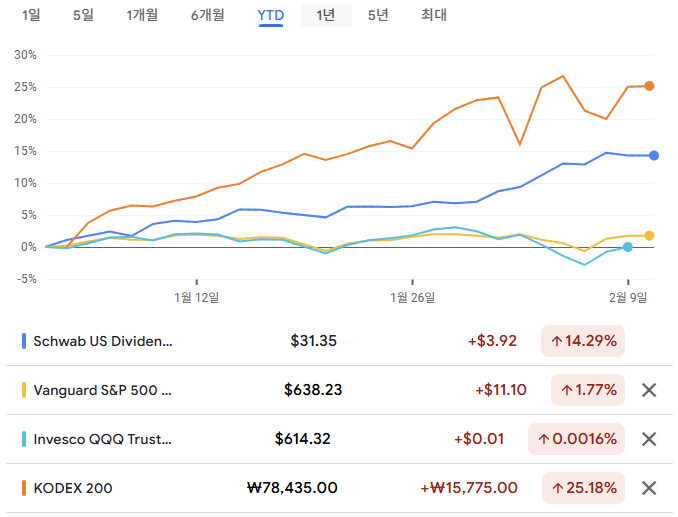Screen dimensions: 678x517
Task: Show the 1개월 chart range
Action: coord(144,15)
